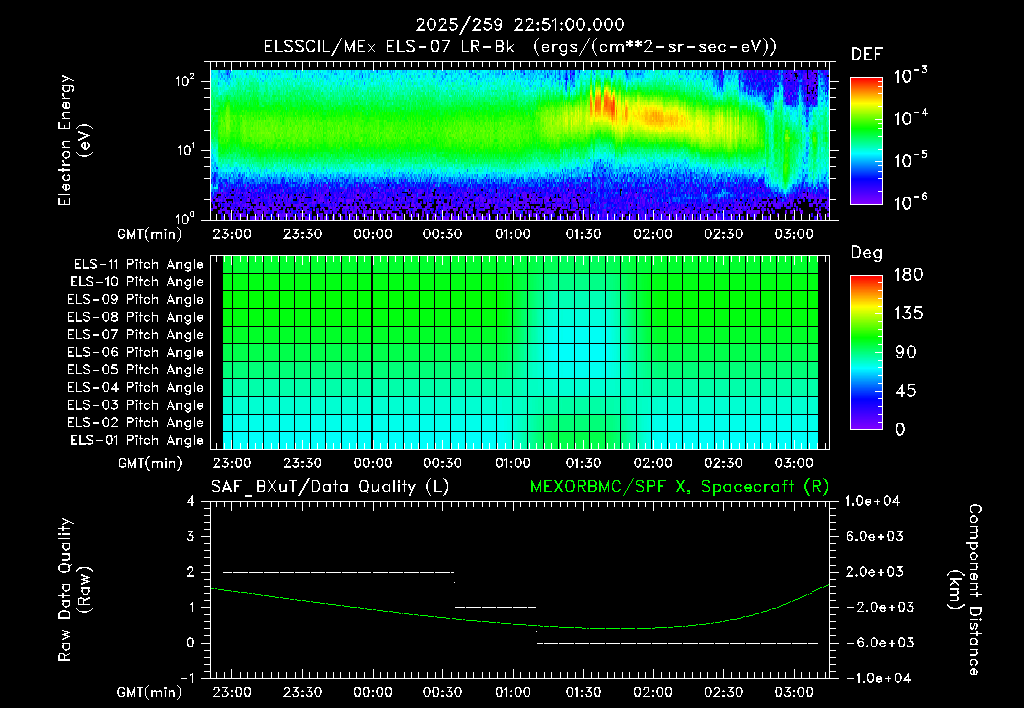The image size is (1024, 708).
Task: Click the ELS-04 Pitch Angle row label
Action: pos(136,387)
